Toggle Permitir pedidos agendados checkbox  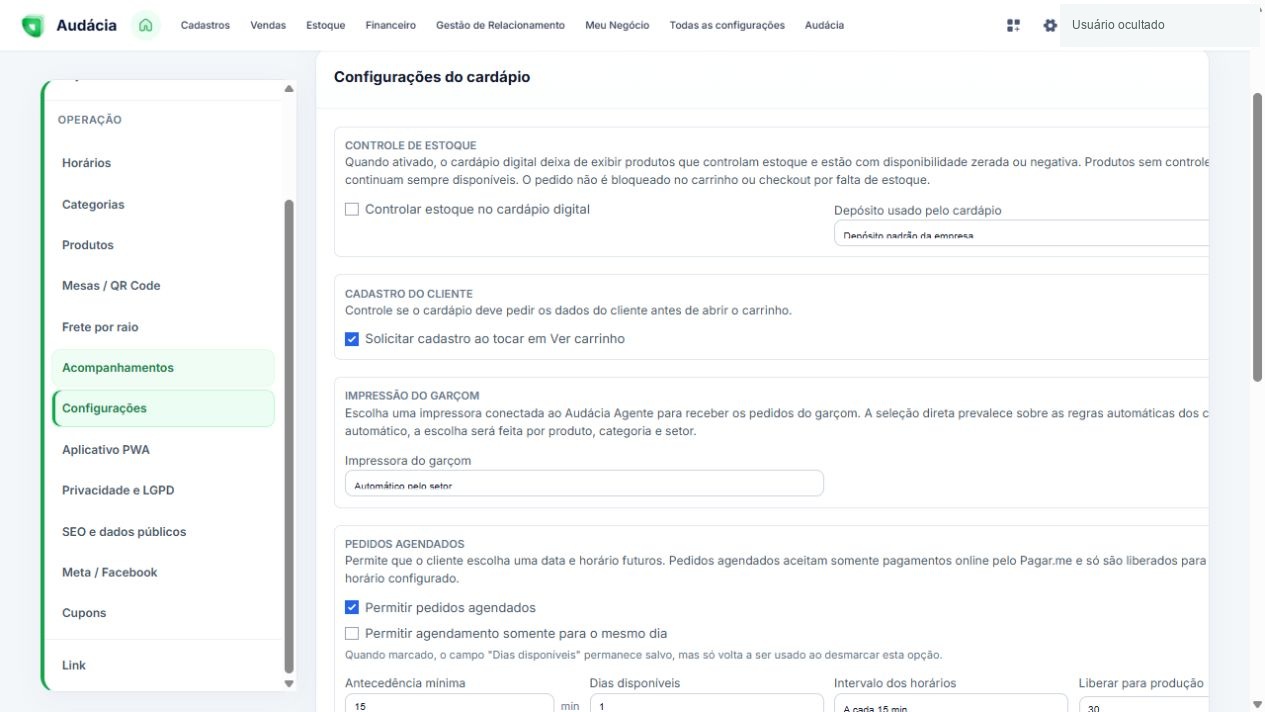(x=352, y=607)
